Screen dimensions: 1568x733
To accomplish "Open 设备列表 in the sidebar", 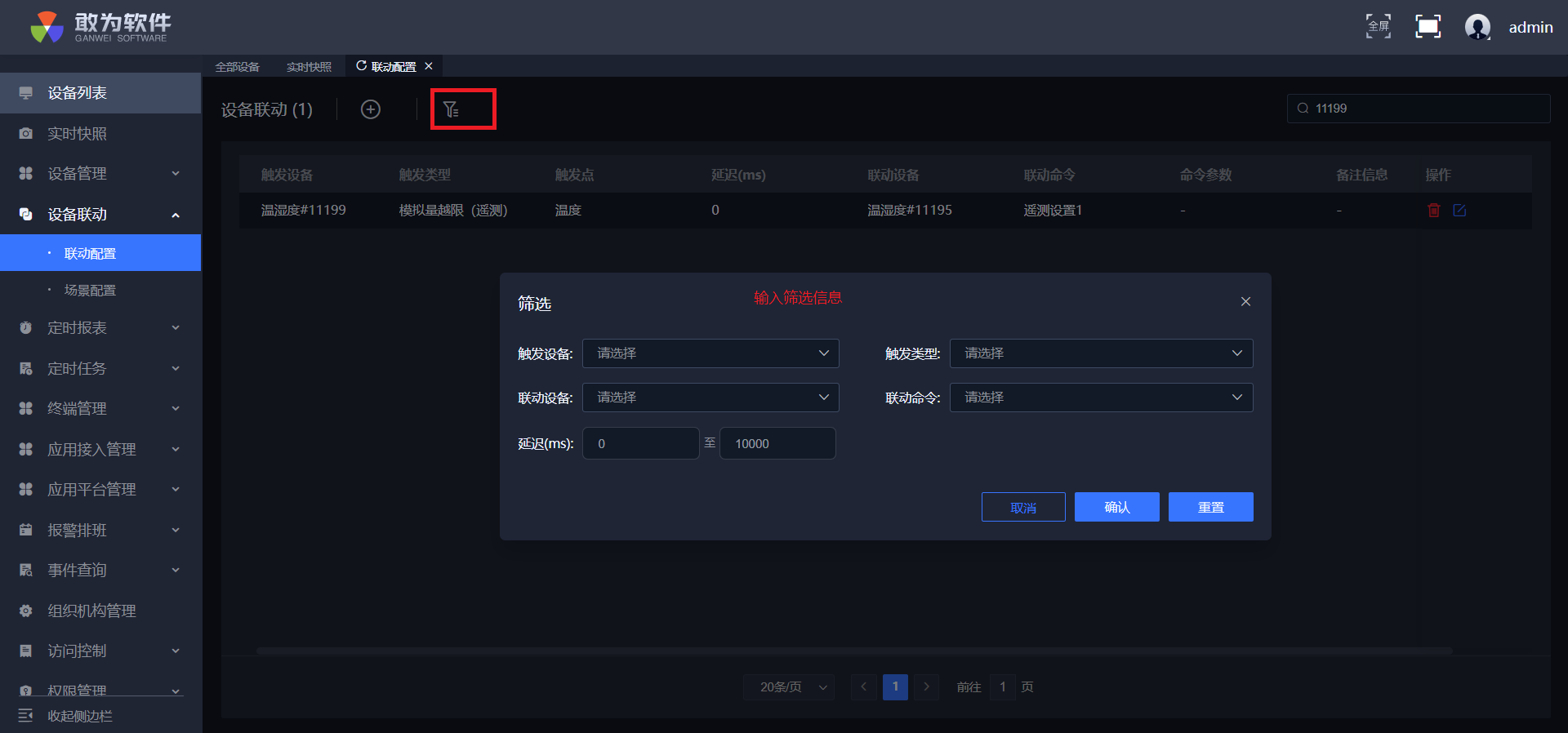I will (100, 93).
